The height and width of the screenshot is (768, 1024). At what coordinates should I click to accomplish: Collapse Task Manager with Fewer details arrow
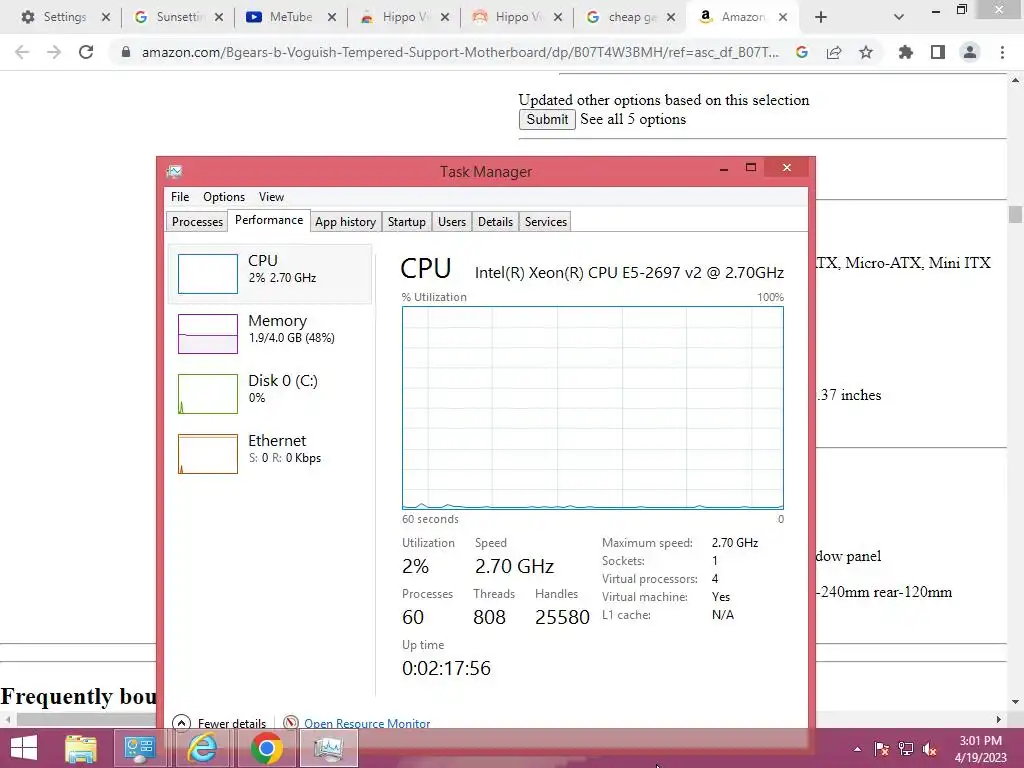tap(182, 722)
